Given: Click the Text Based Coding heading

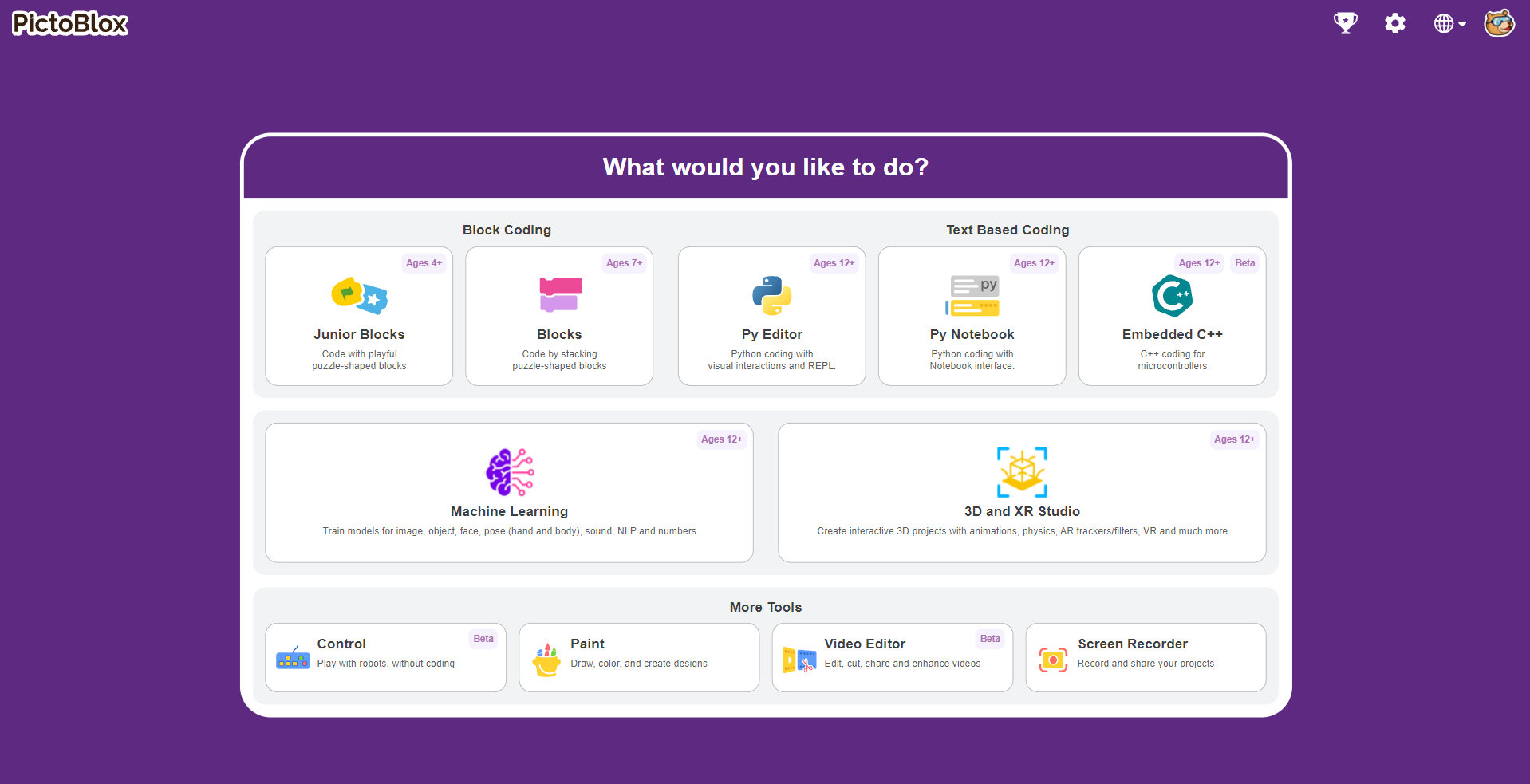Looking at the screenshot, I should (1008, 230).
